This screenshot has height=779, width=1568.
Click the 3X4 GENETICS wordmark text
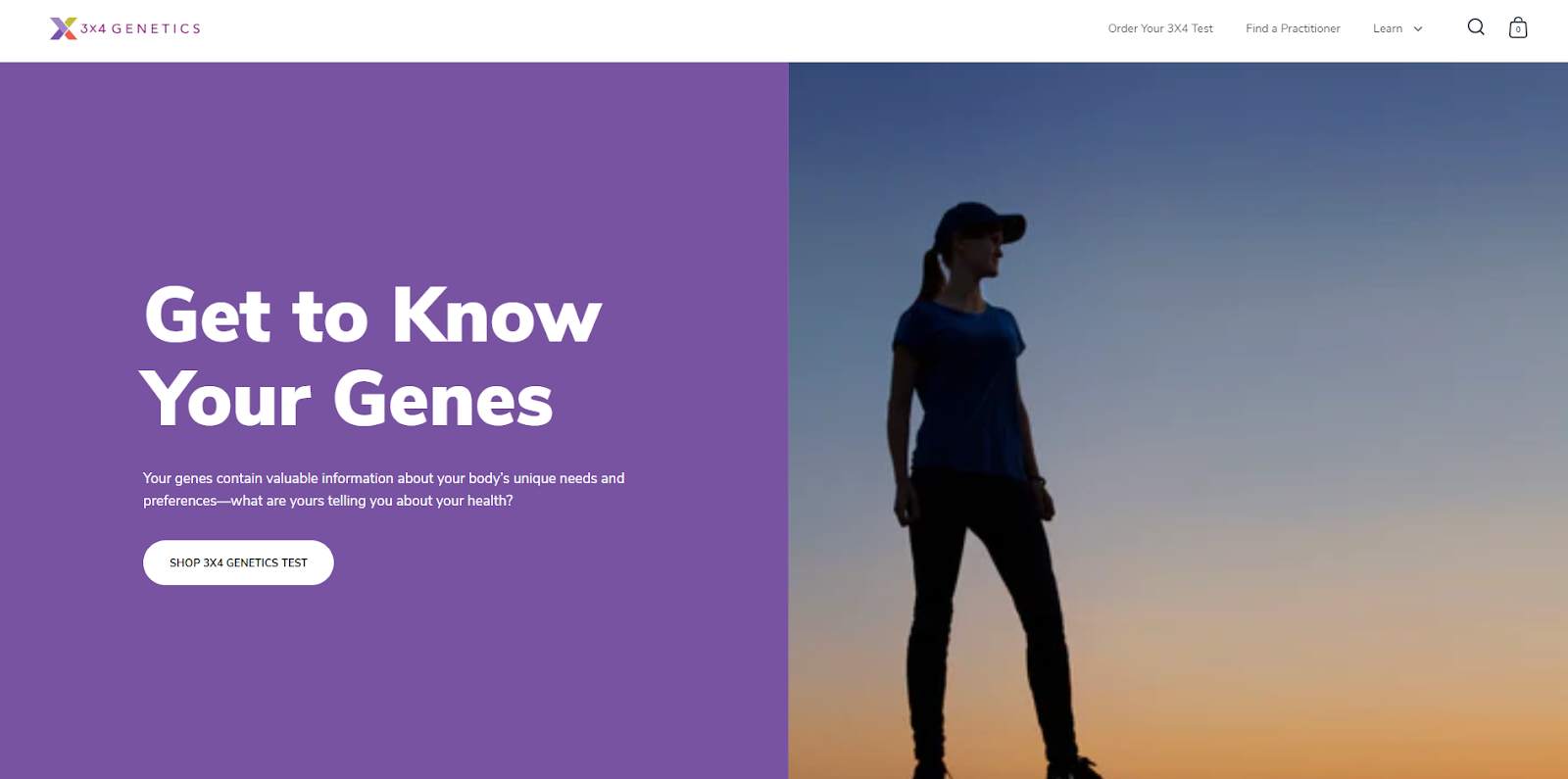[x=140, y=28]
